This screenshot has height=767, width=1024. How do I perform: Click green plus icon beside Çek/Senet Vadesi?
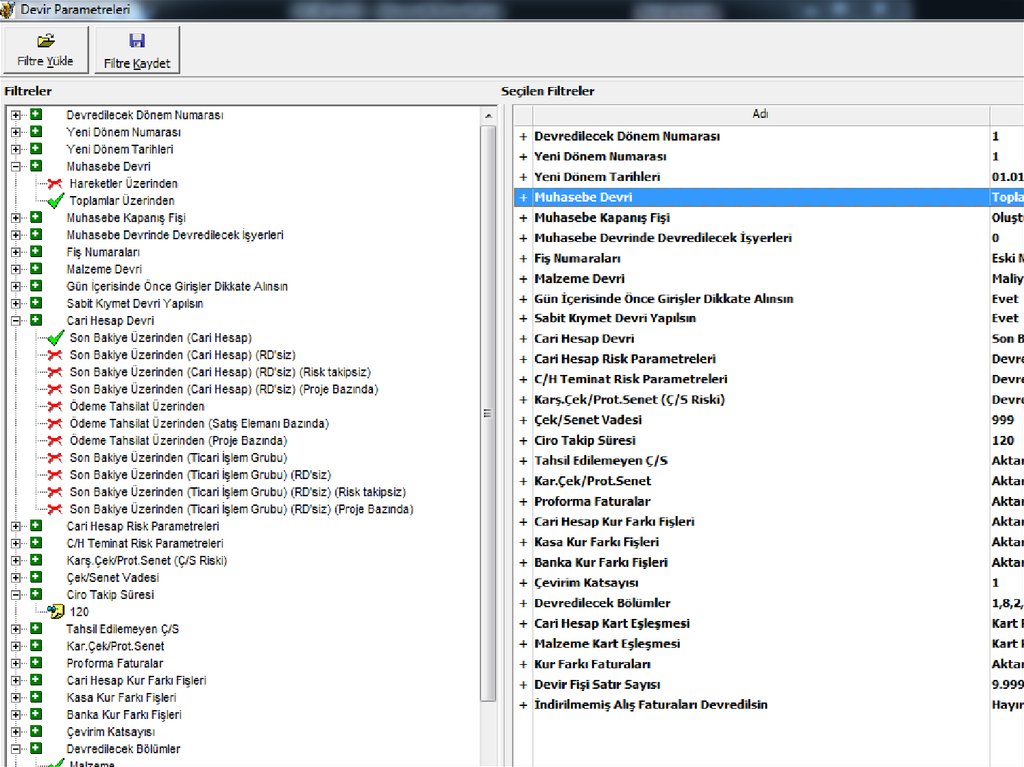click(x=36, y=577)
